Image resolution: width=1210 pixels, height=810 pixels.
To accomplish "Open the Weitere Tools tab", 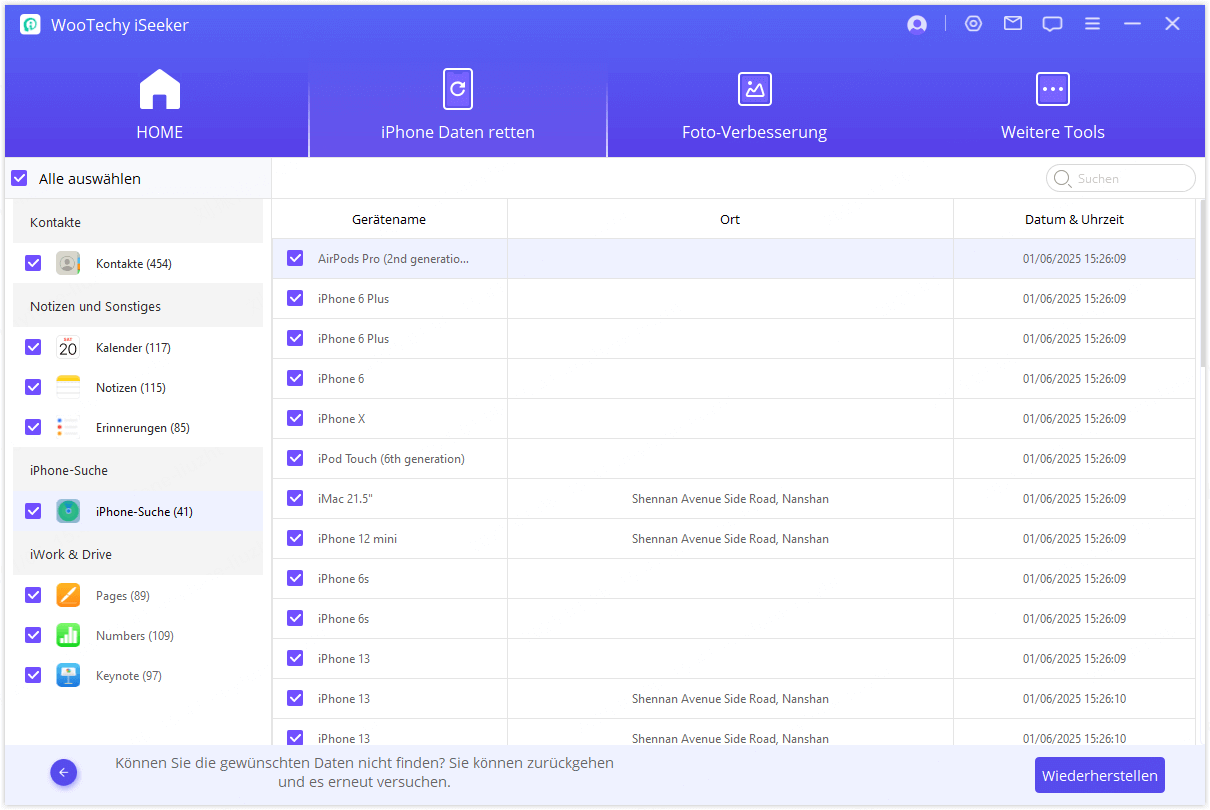I will [1052, 105].
